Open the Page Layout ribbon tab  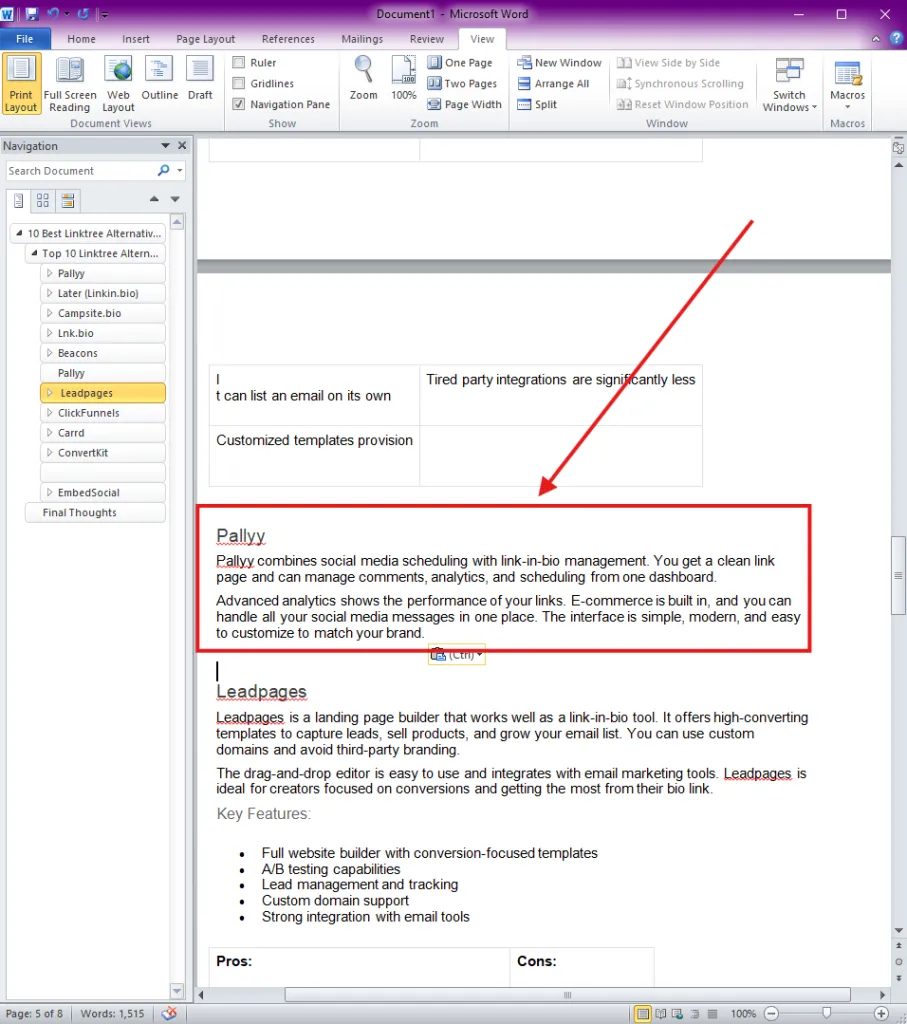pos(205,39)
